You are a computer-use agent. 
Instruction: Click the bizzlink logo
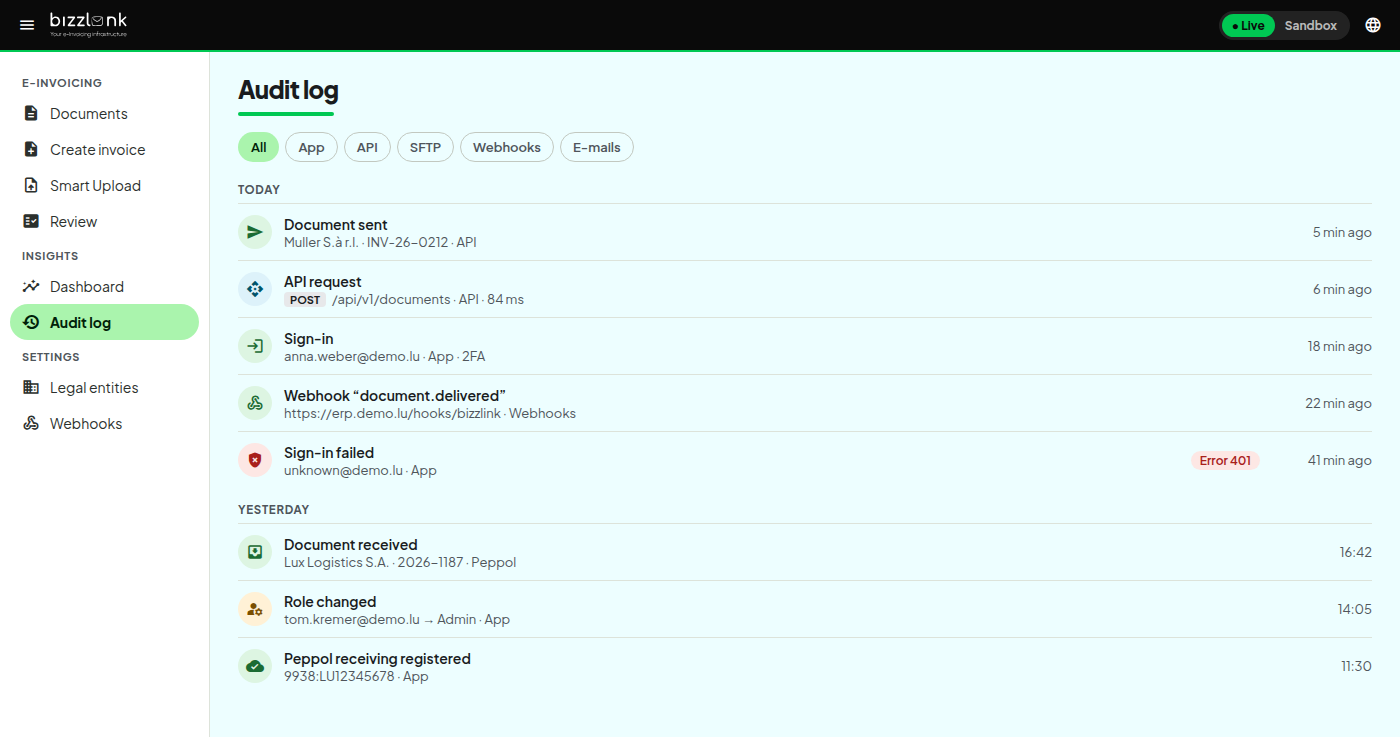click(88, 24)
